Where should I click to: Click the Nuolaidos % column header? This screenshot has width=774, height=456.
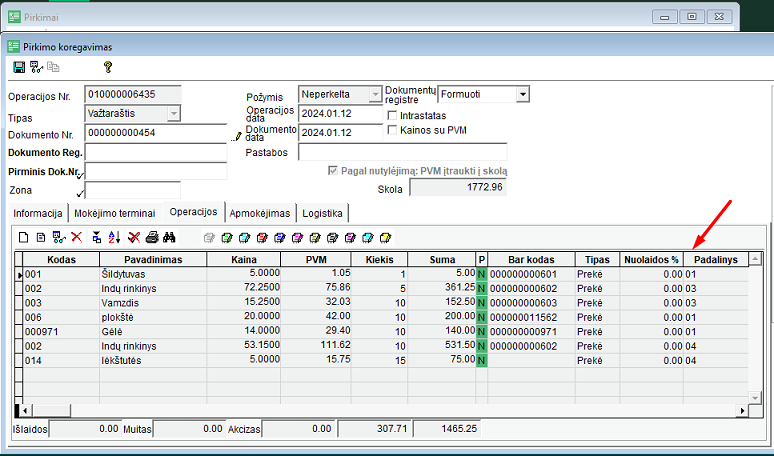(x=651, y=259)
